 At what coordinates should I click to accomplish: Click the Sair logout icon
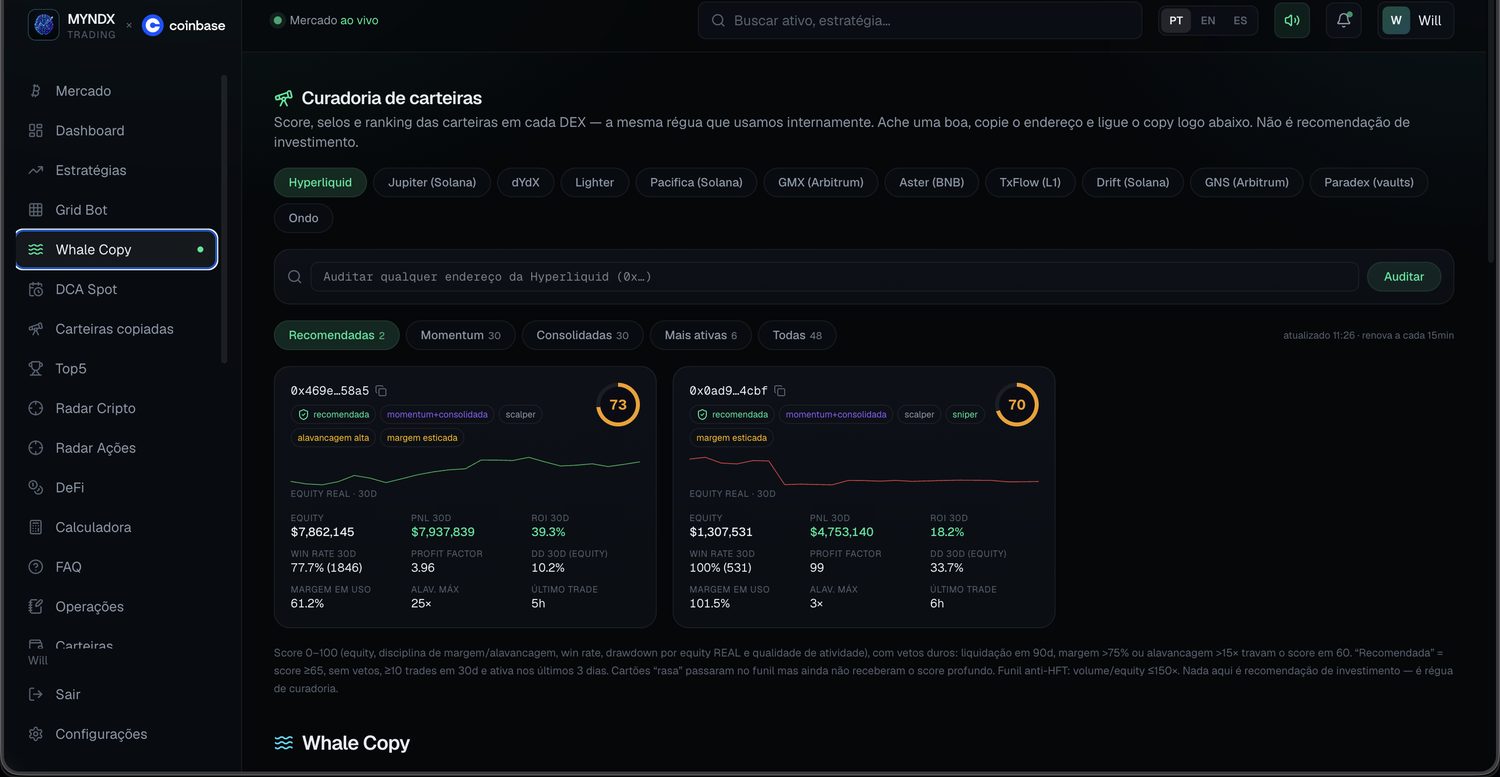point(36,694)
